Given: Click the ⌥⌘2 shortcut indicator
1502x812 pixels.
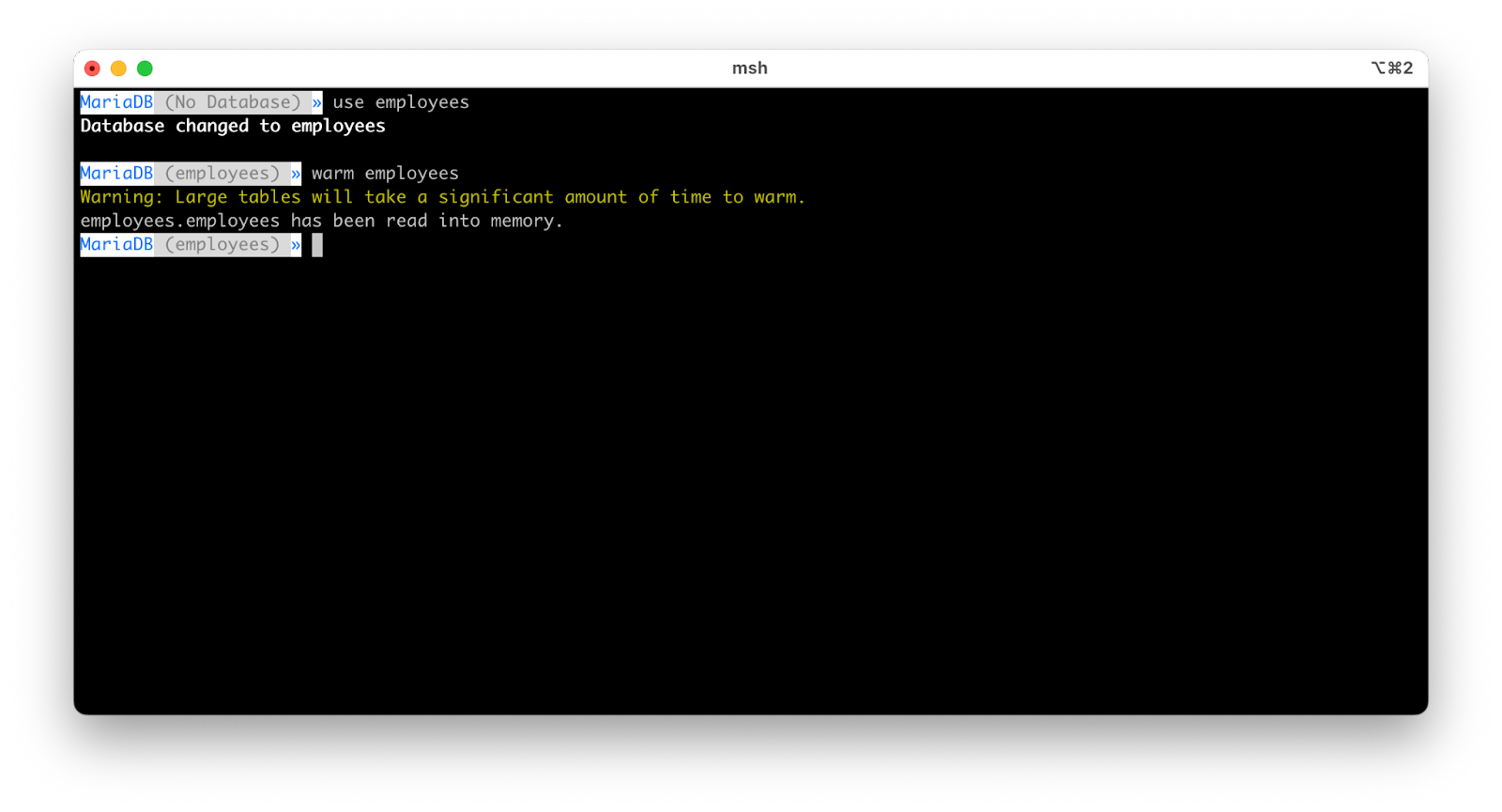Looking at the screenshot, I should (x=1391, y=69).
